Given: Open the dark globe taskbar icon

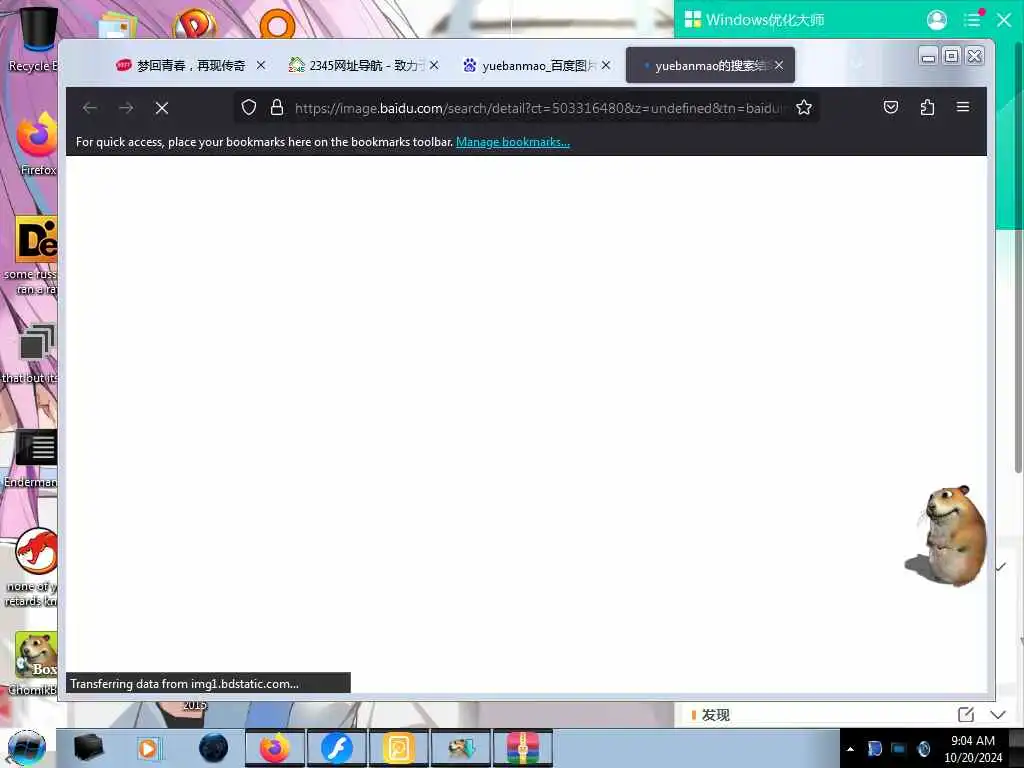Looking at the screenshot, I should pos(213,748).
